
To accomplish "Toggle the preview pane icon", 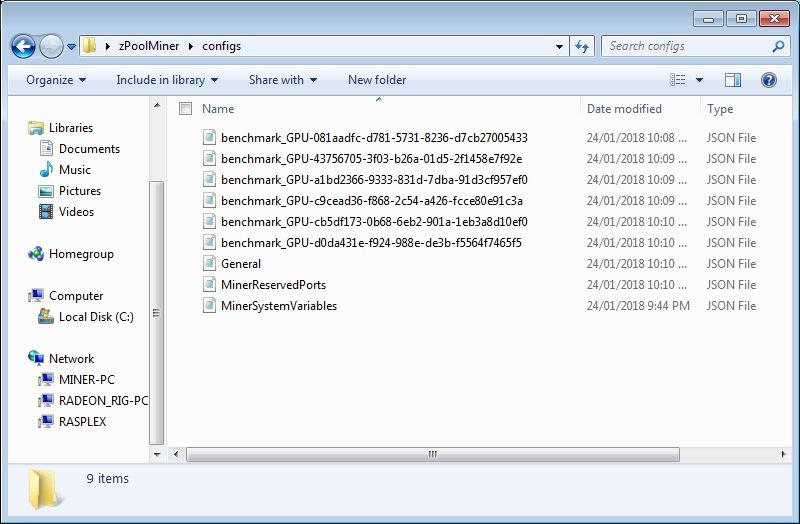I will click(x=733, y=80).
